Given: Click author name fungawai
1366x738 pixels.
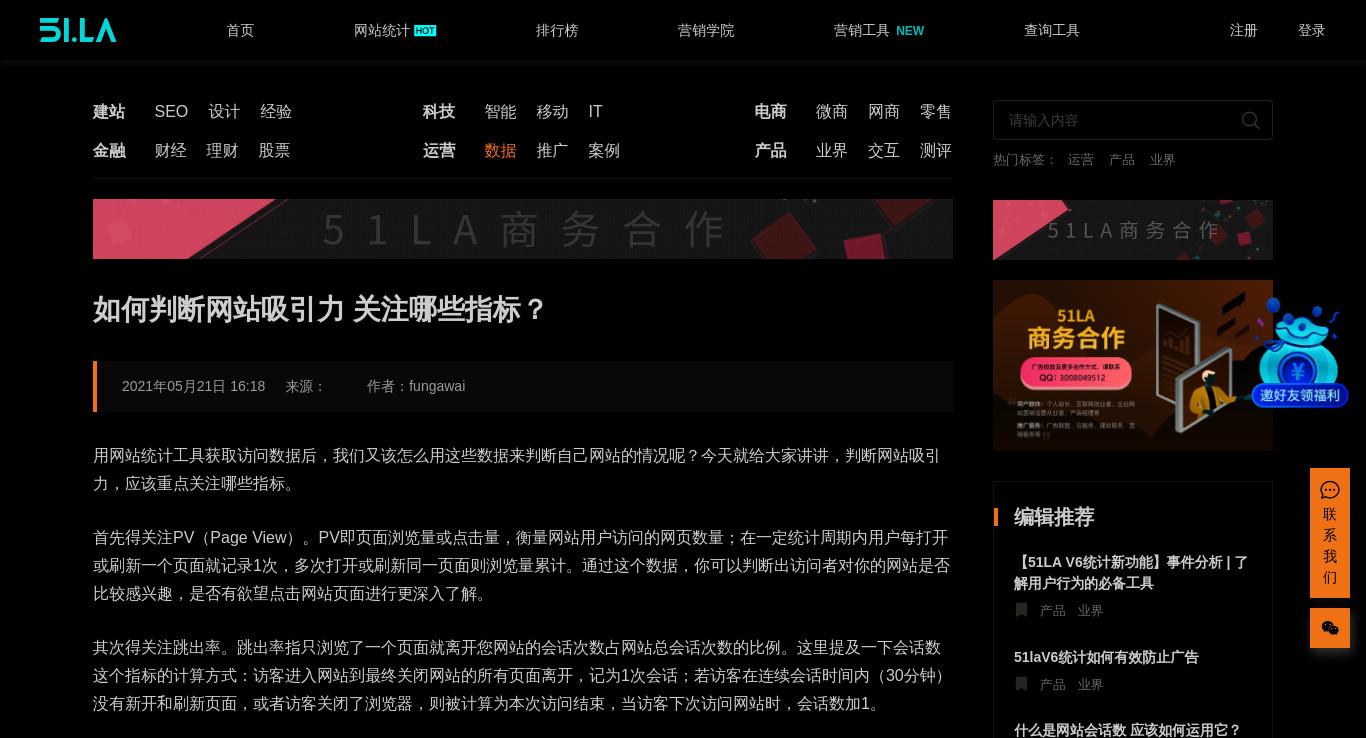Looking at the screenshot, I should (437, 386).
